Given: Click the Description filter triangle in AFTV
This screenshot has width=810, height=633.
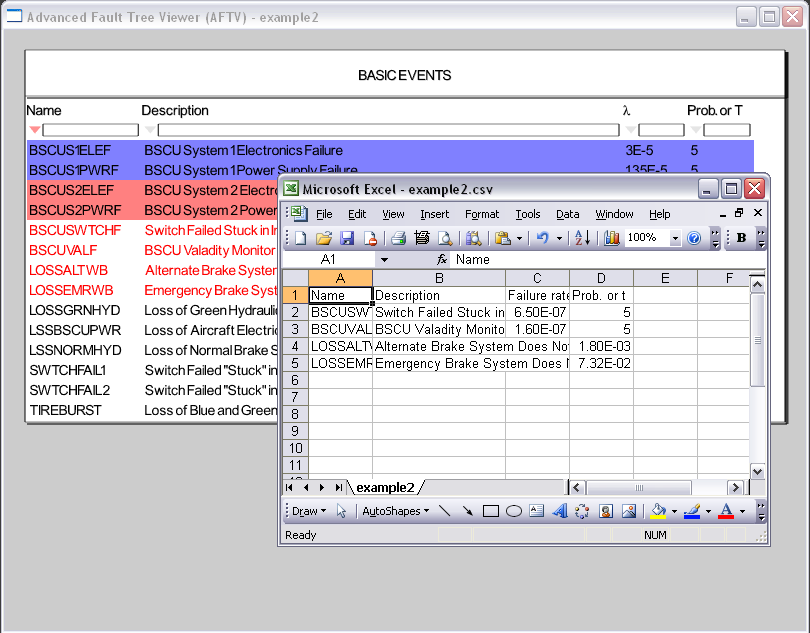Looking at the screenshot, I should [x=150, y=130].
